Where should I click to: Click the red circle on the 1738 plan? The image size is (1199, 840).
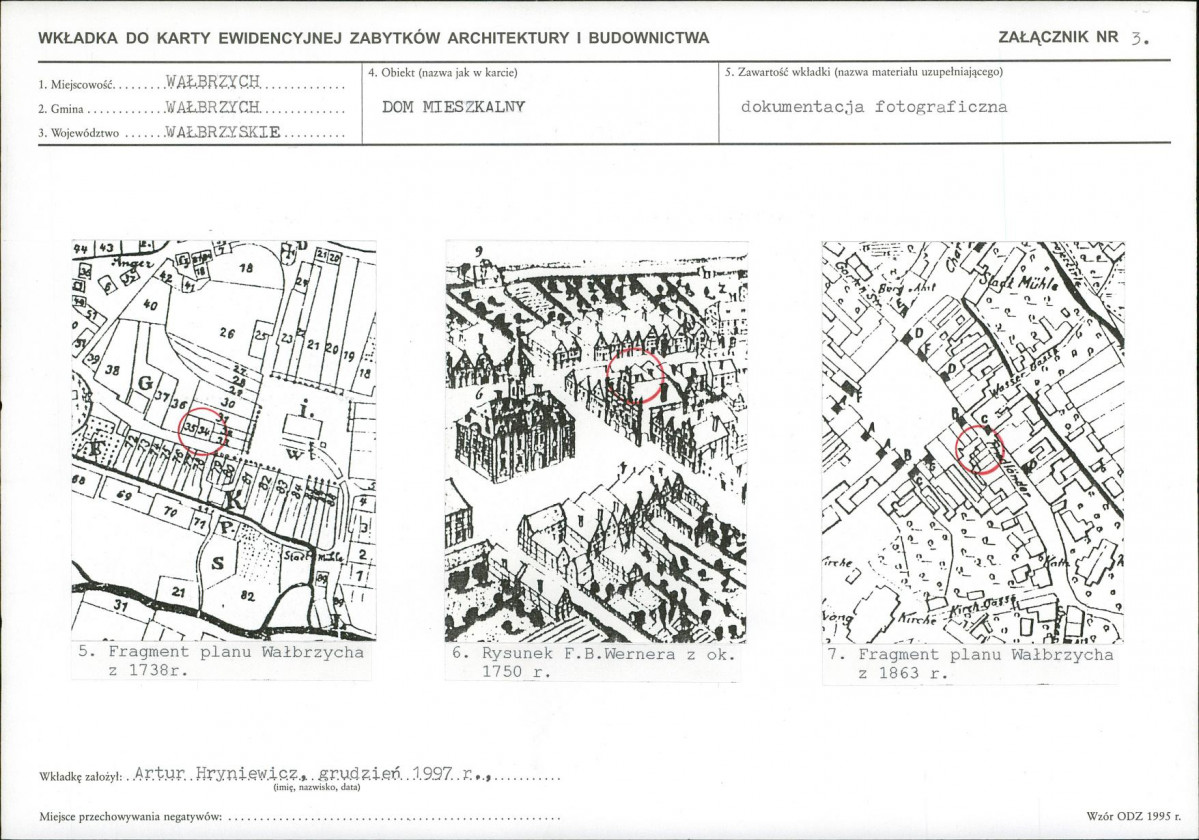202,430
